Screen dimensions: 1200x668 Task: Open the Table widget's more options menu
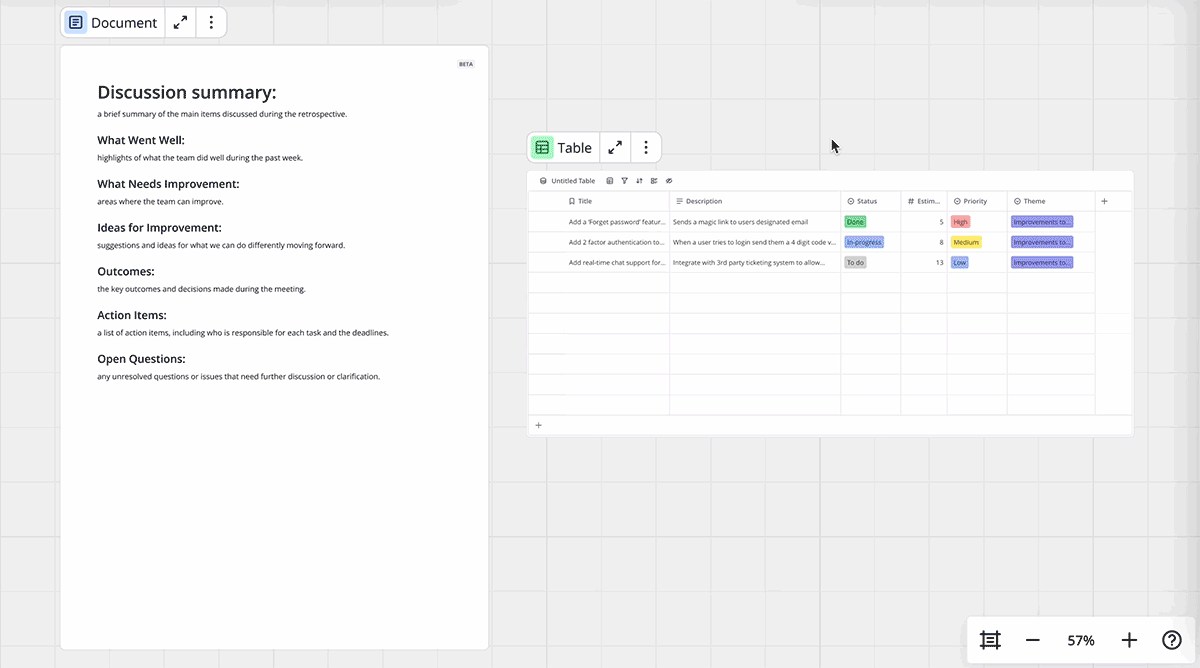coord(646,148)
